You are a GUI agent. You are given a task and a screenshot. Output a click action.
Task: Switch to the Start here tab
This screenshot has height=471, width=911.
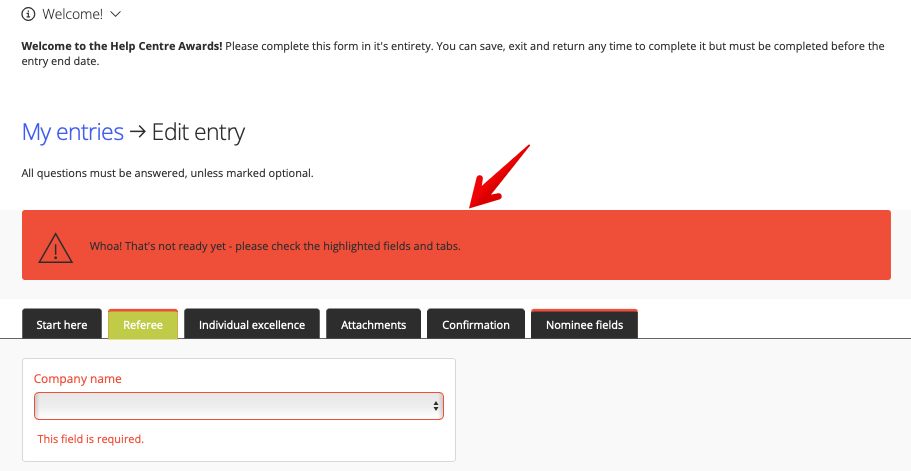[62, 324]
